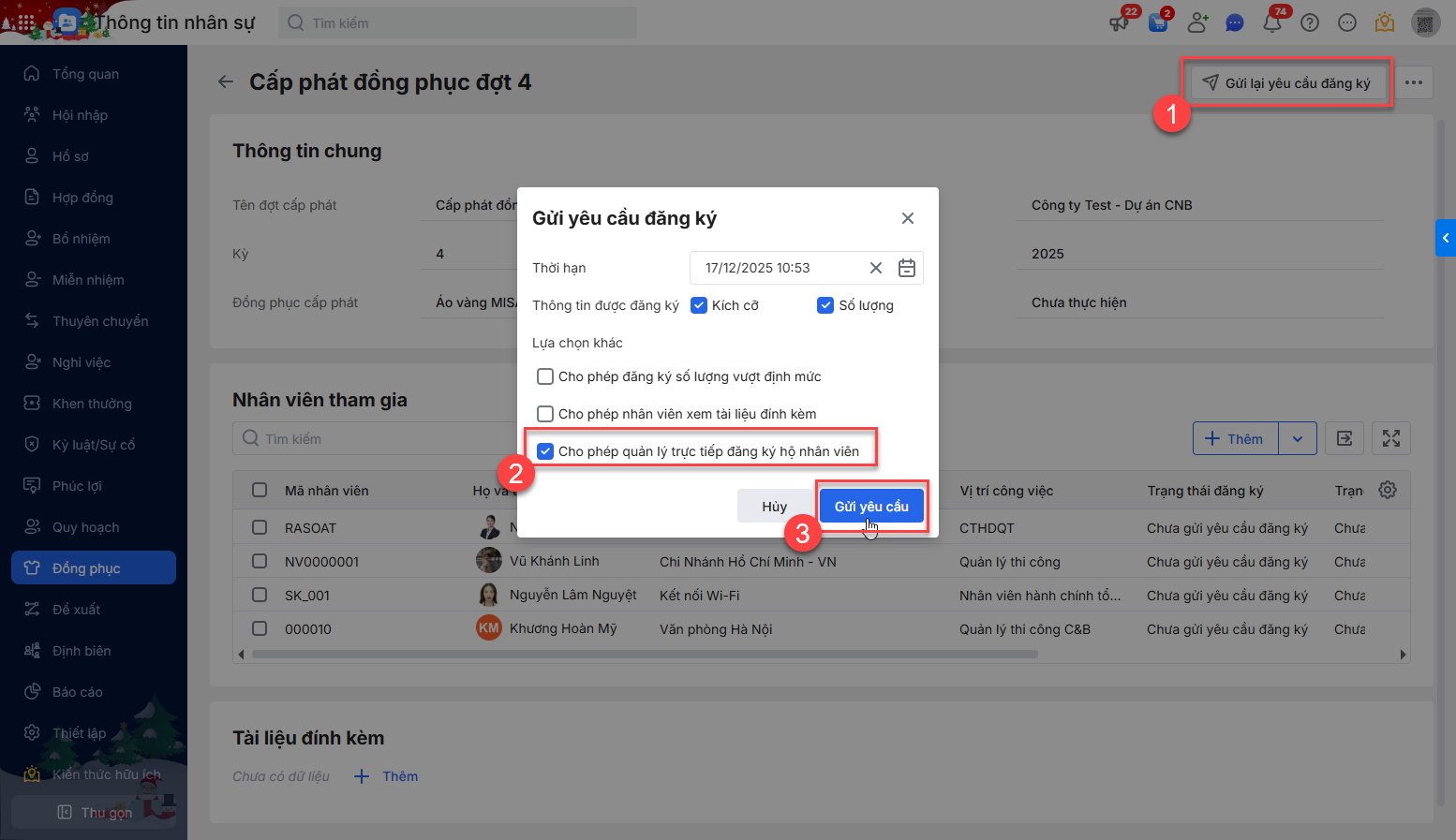Screen dimensions: 1456x840
Task: Click the circled ellipsis icon in header
Action: click(x=1347, y=22)
